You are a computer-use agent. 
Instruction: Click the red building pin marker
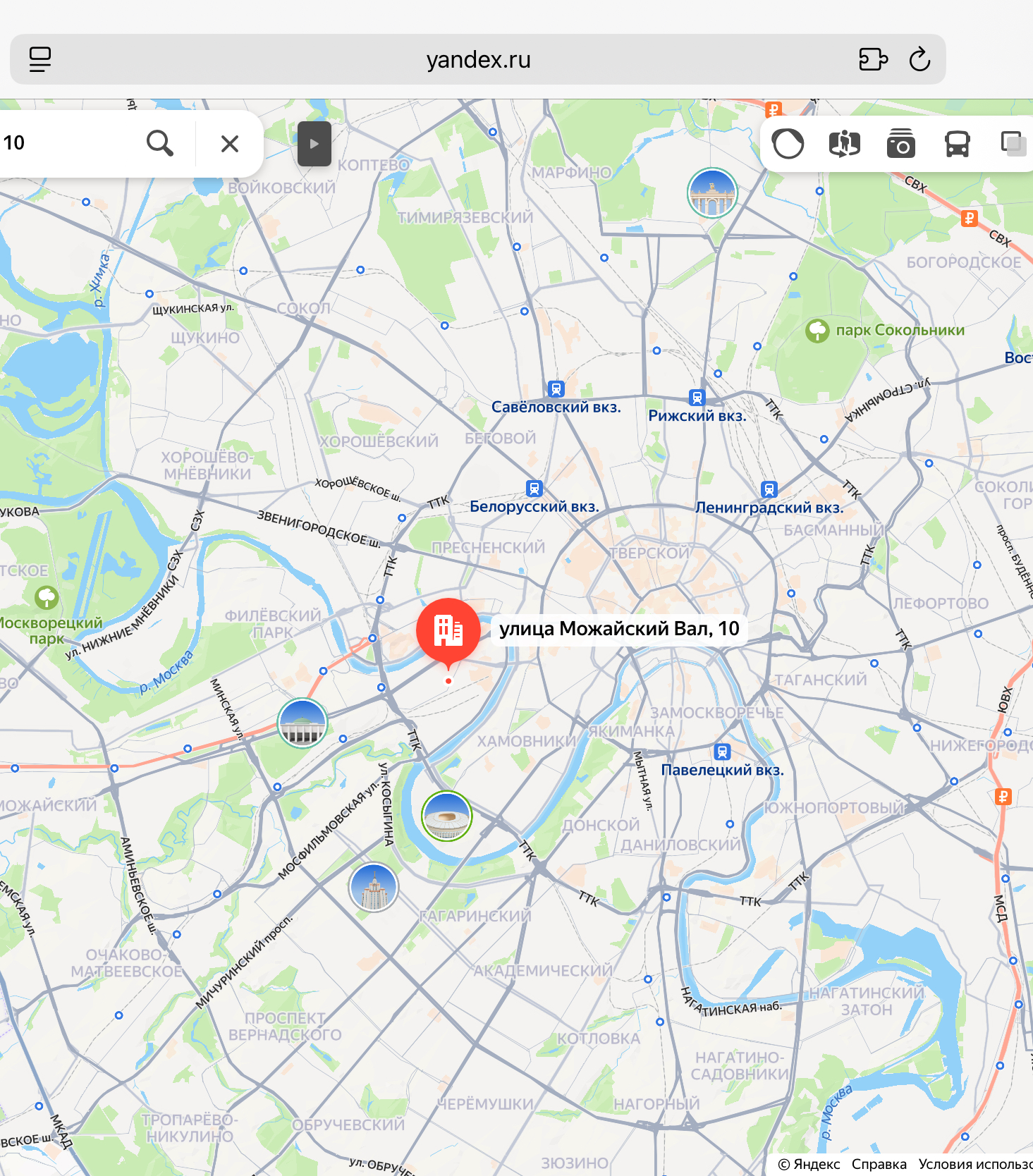[448, 632]
